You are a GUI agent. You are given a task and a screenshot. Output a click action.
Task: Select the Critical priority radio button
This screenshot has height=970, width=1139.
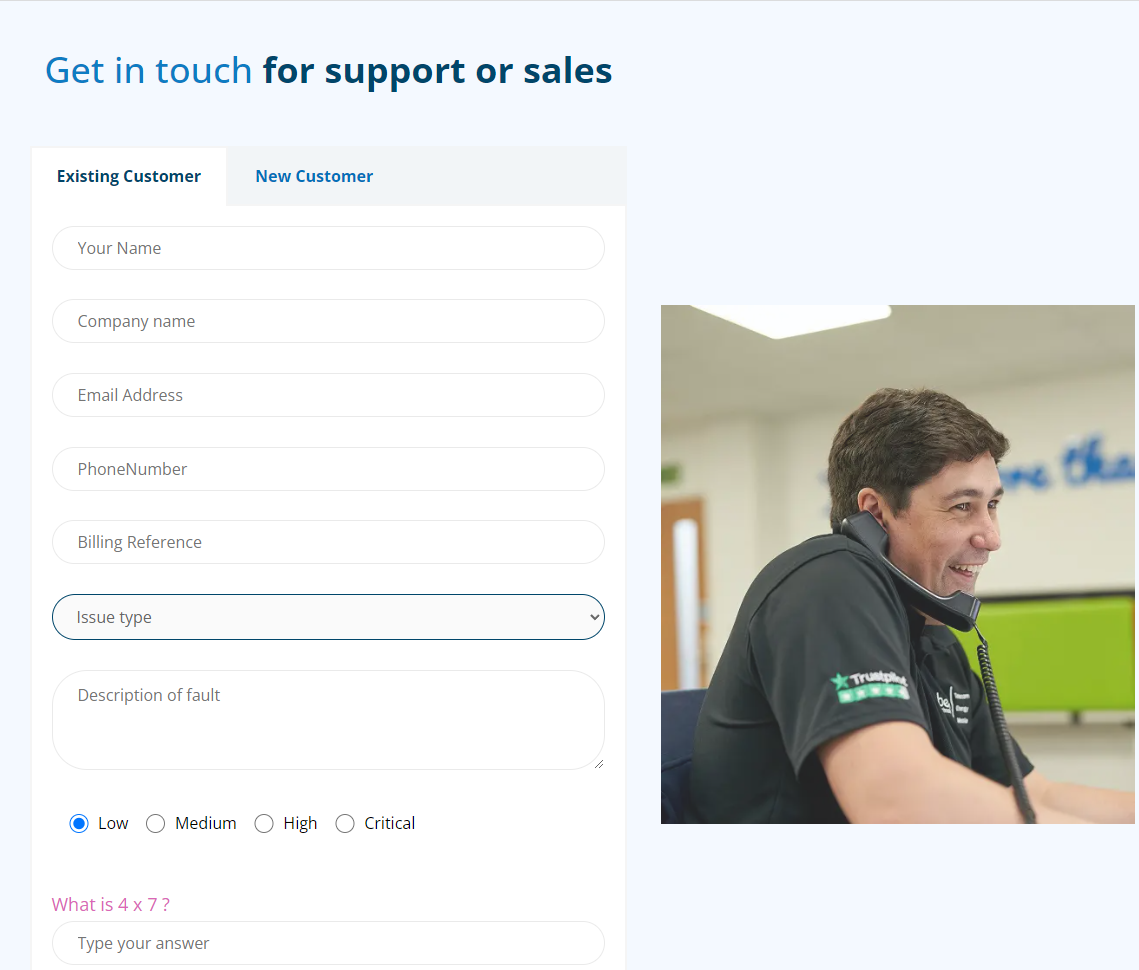point(345,823)
